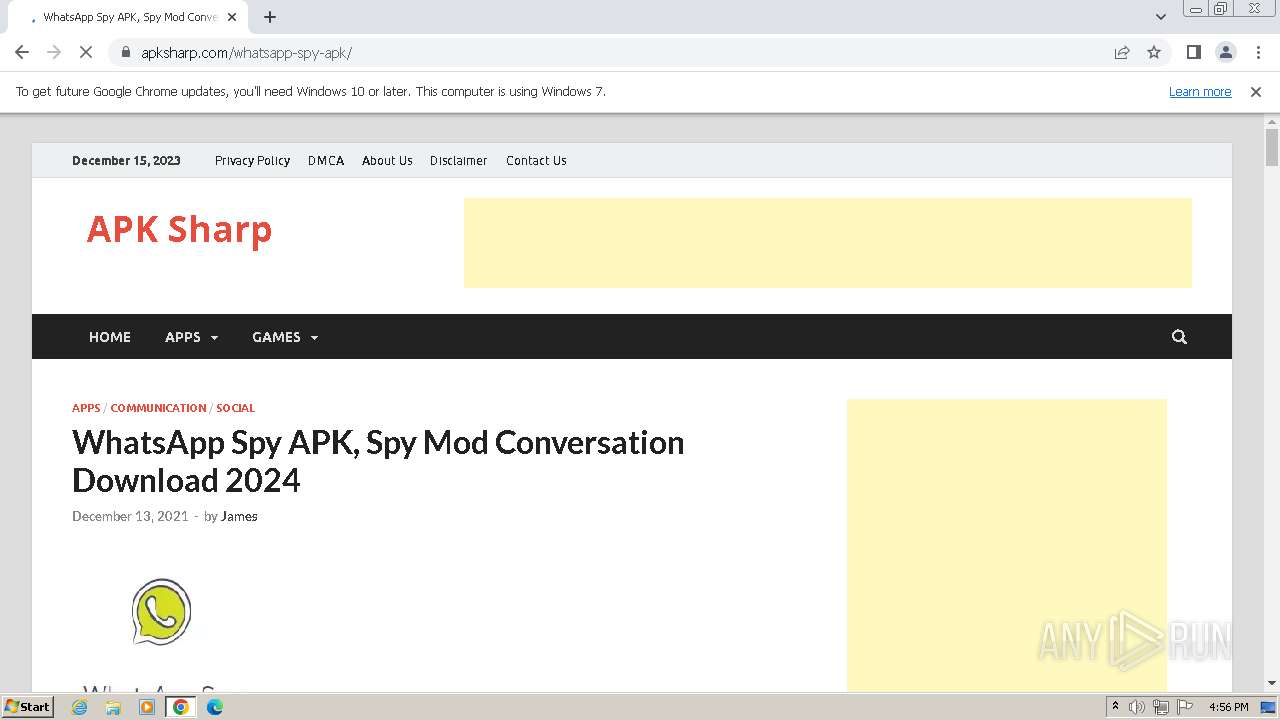Bookmark this page with star icon
Screen dimensions: 1280x720
click(1154, 52)
